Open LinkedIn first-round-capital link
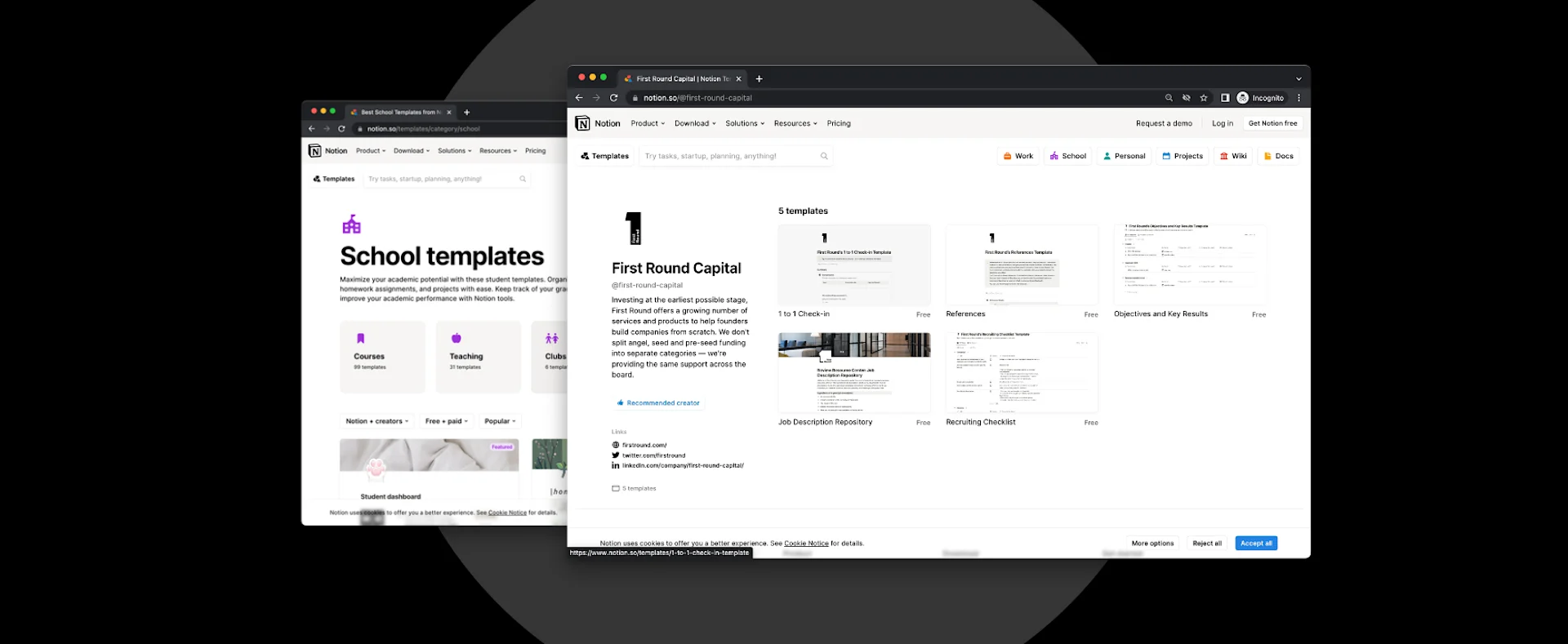 [x=683, y=465]
